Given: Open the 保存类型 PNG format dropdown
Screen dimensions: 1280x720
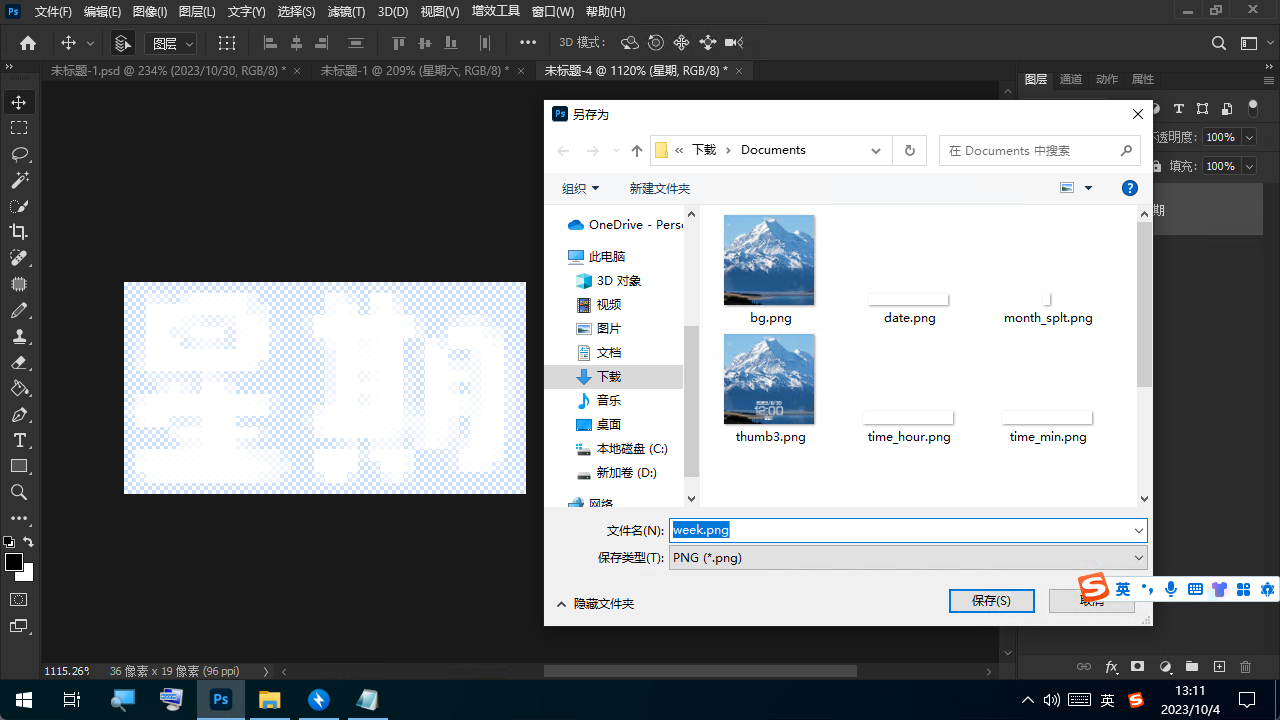Looking at the screenshot, I should click(x=907, y=558).
